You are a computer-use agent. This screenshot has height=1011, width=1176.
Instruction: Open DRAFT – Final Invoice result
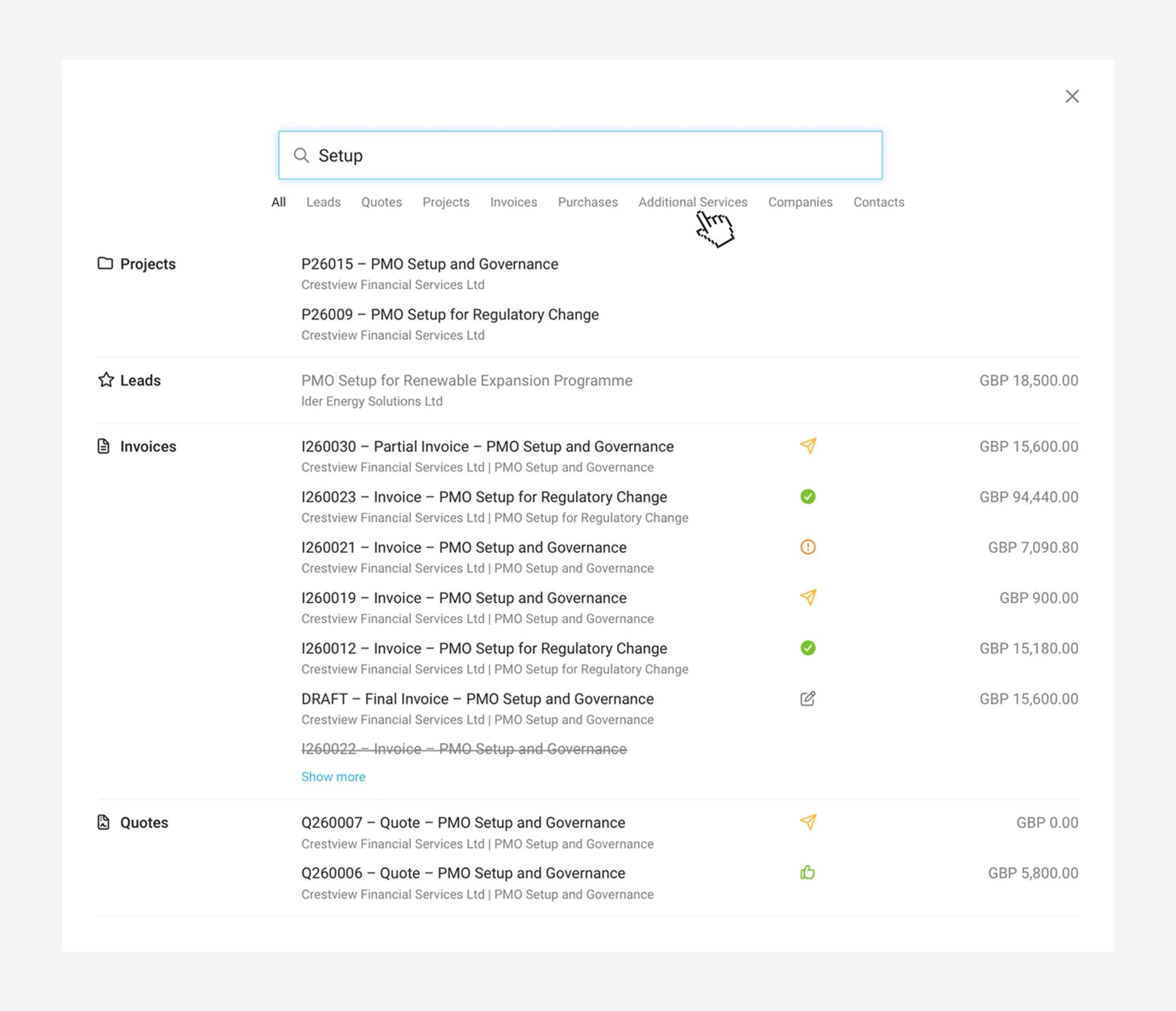478,699
